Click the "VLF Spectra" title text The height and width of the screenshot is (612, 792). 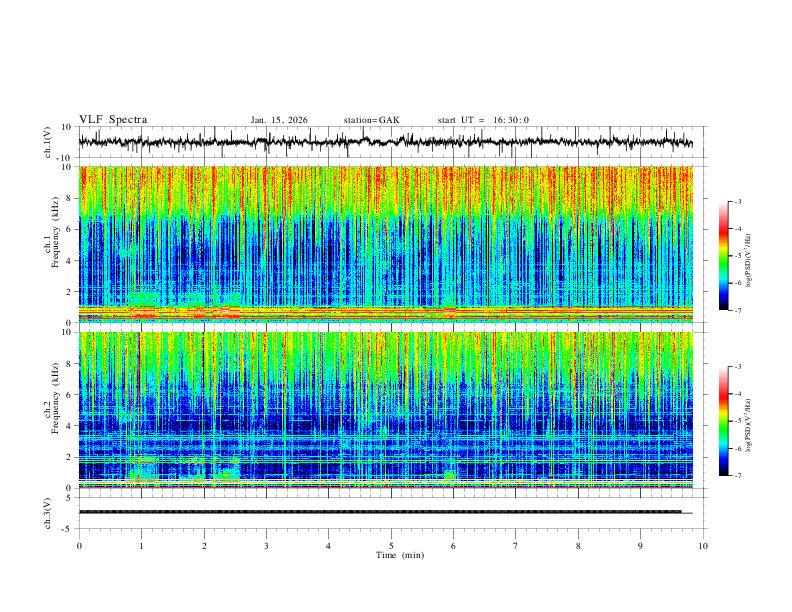[x=113, y=120]
